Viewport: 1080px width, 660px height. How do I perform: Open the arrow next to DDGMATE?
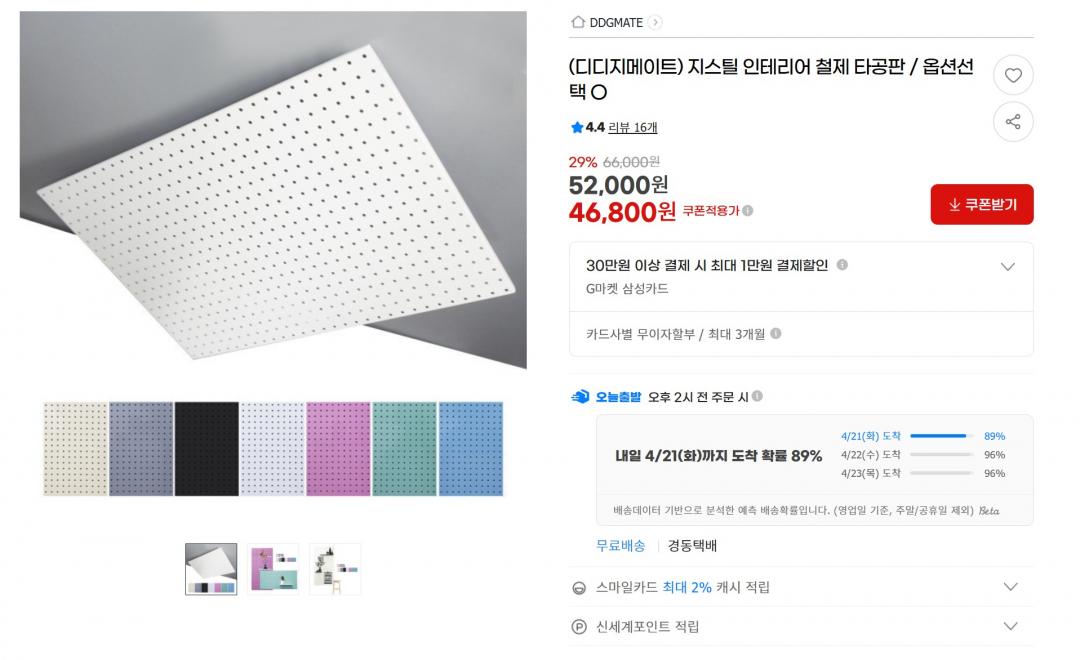655,22
